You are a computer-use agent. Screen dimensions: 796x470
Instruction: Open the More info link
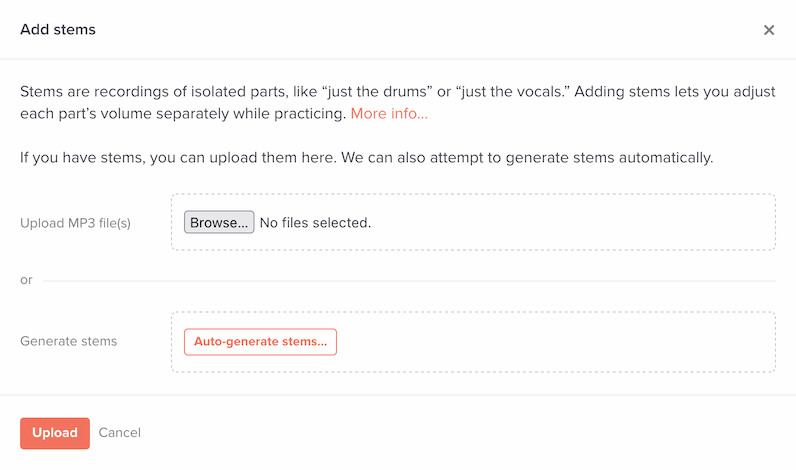[x=389, y=114]
